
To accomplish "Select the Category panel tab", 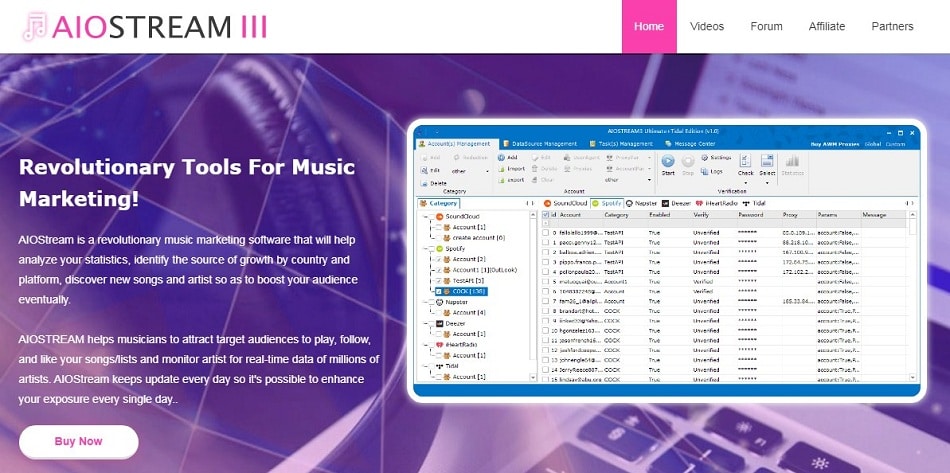I will point(439,203).
